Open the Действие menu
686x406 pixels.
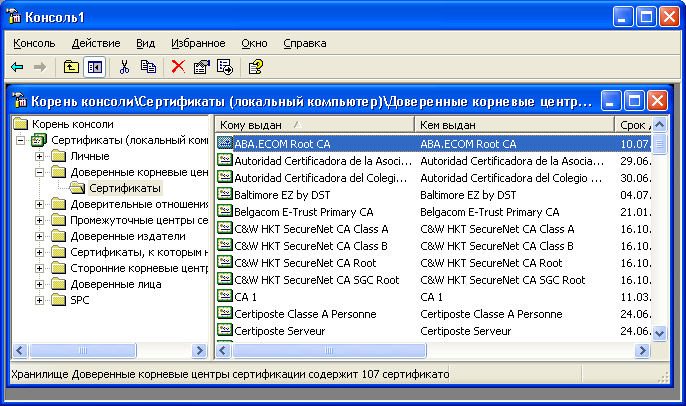96,43
